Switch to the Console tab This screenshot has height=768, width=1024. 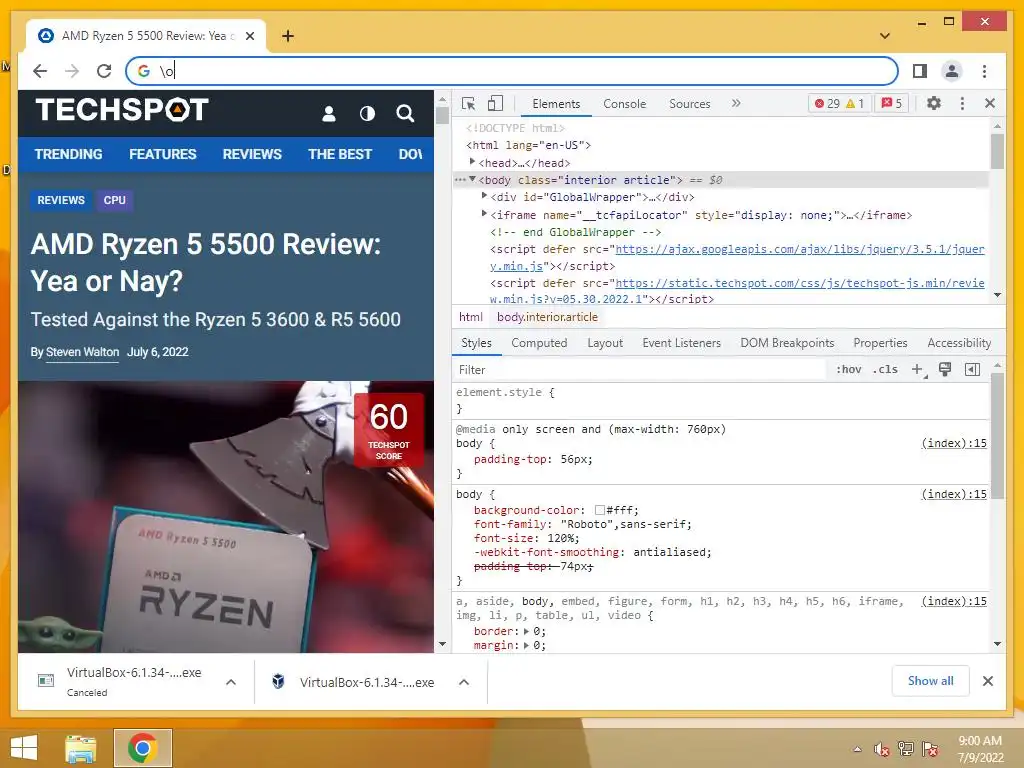coord(624,104)
